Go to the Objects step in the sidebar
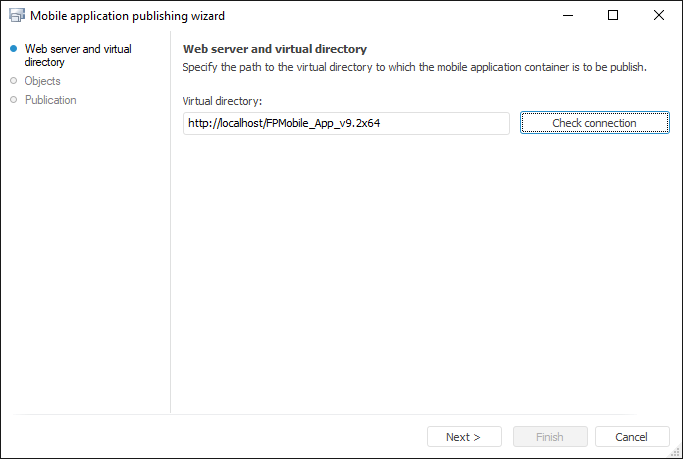The image size is (683, 459). pyautogui.click(x=43, y=81)
